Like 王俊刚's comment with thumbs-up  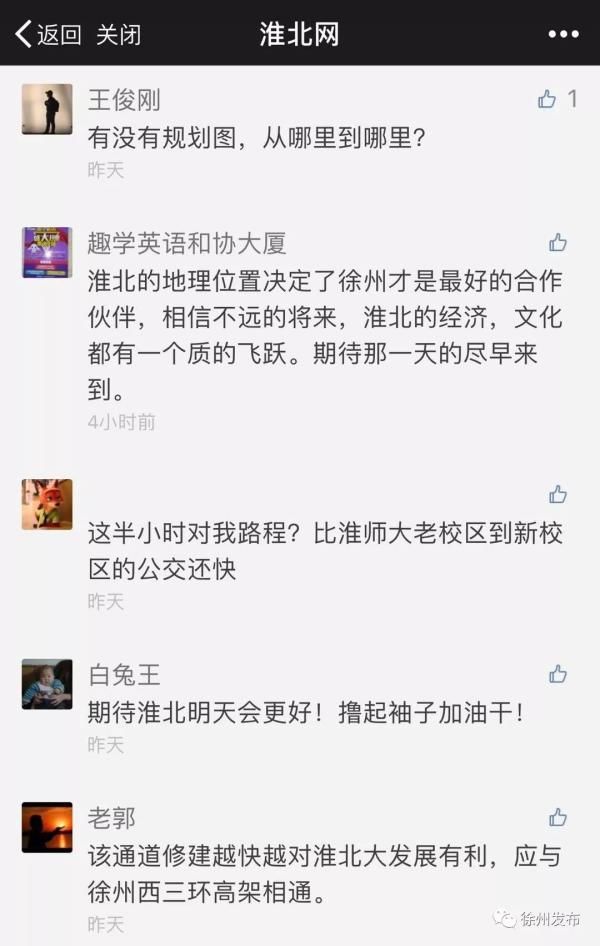click(x=547, y=99)
